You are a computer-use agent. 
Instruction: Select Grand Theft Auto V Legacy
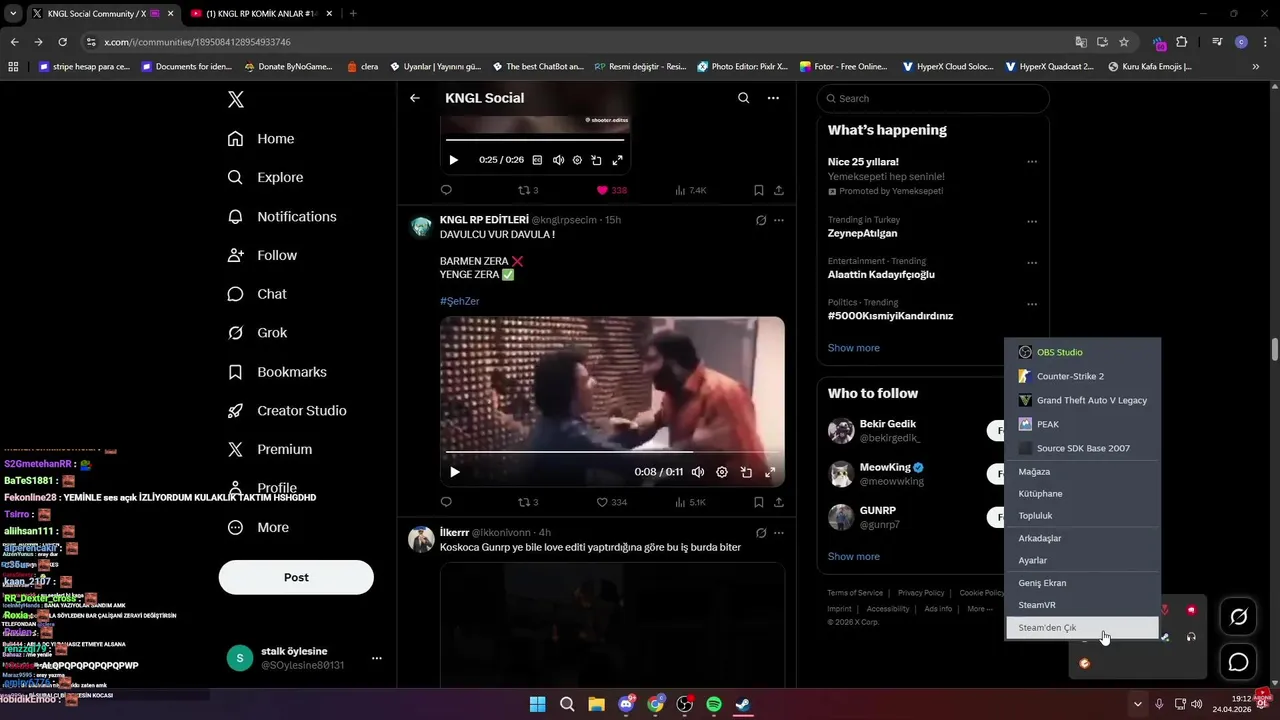[1083, 400]
